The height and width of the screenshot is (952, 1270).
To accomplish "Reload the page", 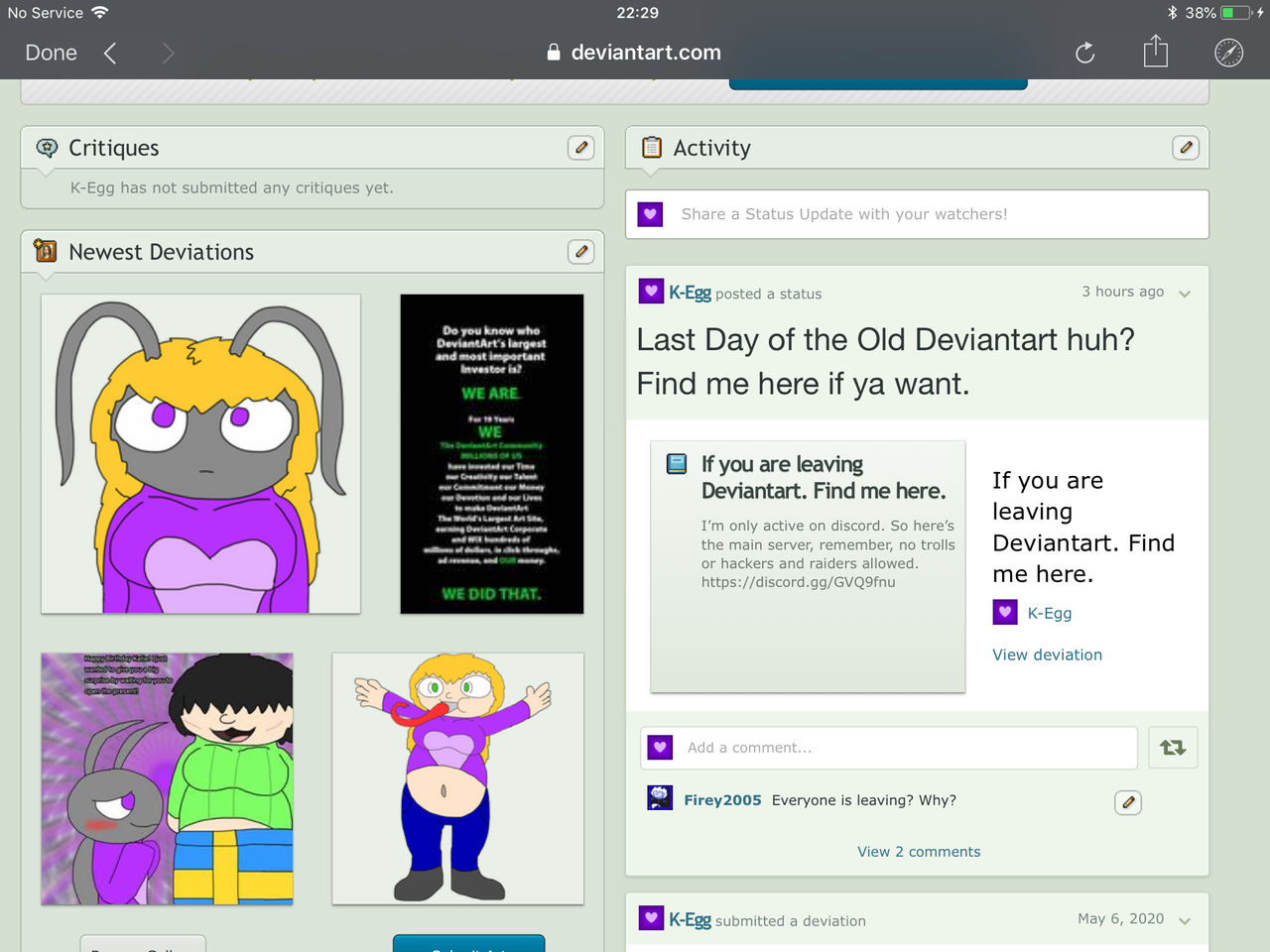I will click(1084, 53).
